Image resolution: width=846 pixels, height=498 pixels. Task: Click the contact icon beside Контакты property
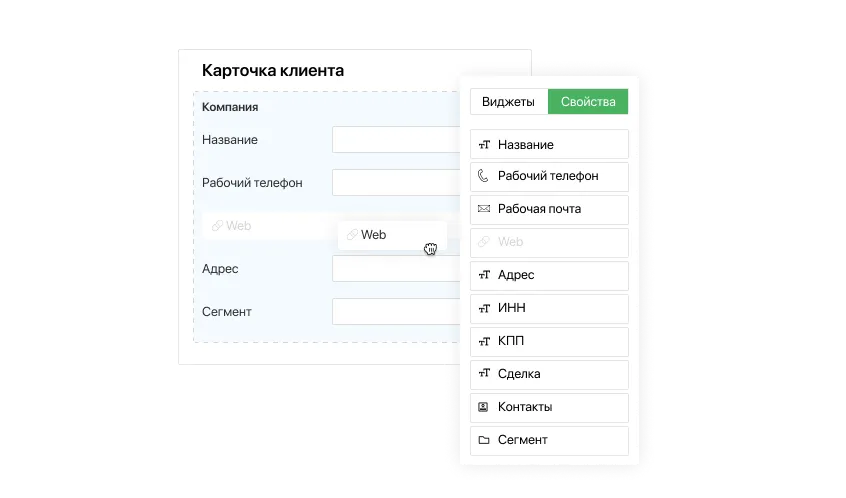pos(483,407)
